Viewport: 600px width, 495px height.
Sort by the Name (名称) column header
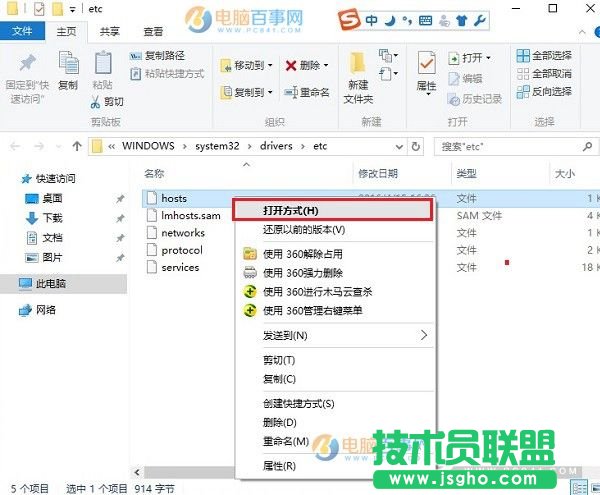(154, 174)
